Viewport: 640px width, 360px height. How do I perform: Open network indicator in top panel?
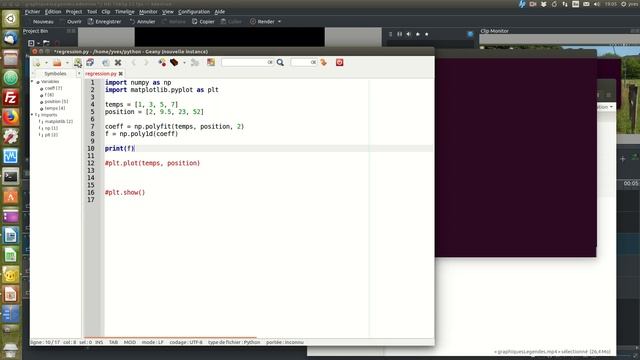565,4
